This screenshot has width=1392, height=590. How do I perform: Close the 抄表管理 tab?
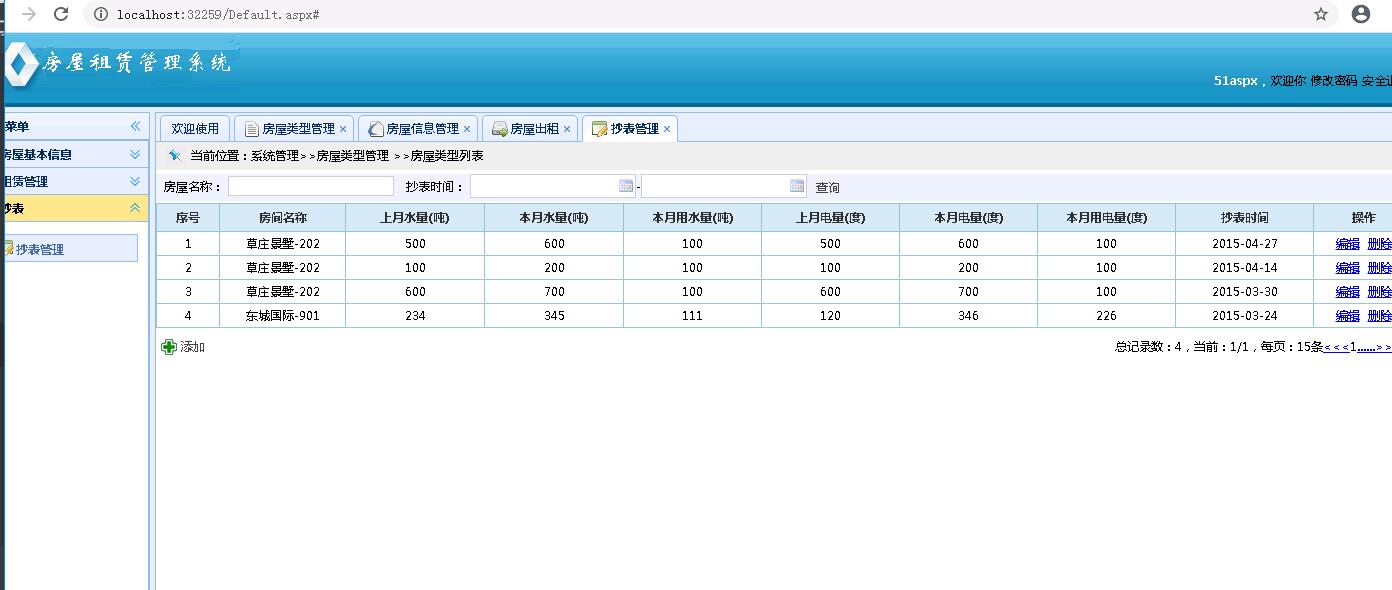[667, 129]
